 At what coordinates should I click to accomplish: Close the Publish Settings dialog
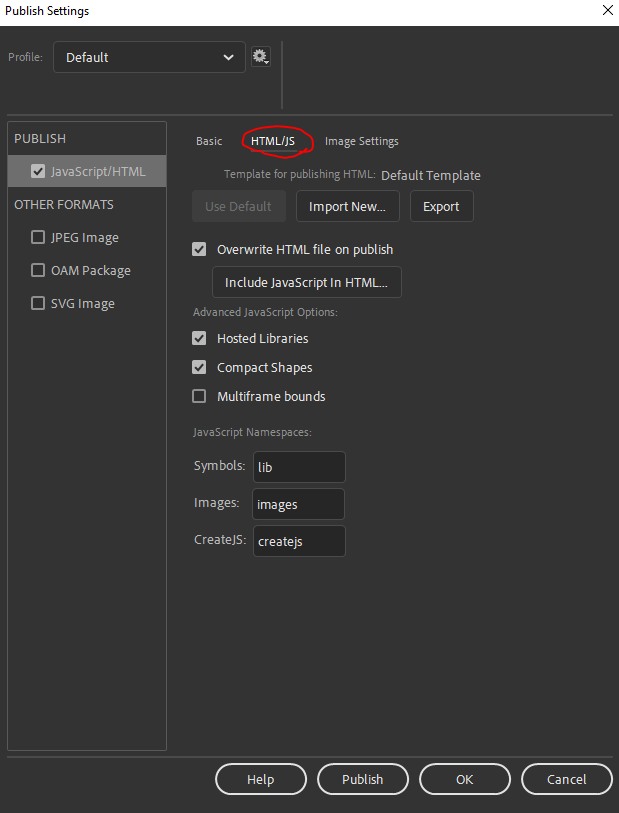coord(606,11)
